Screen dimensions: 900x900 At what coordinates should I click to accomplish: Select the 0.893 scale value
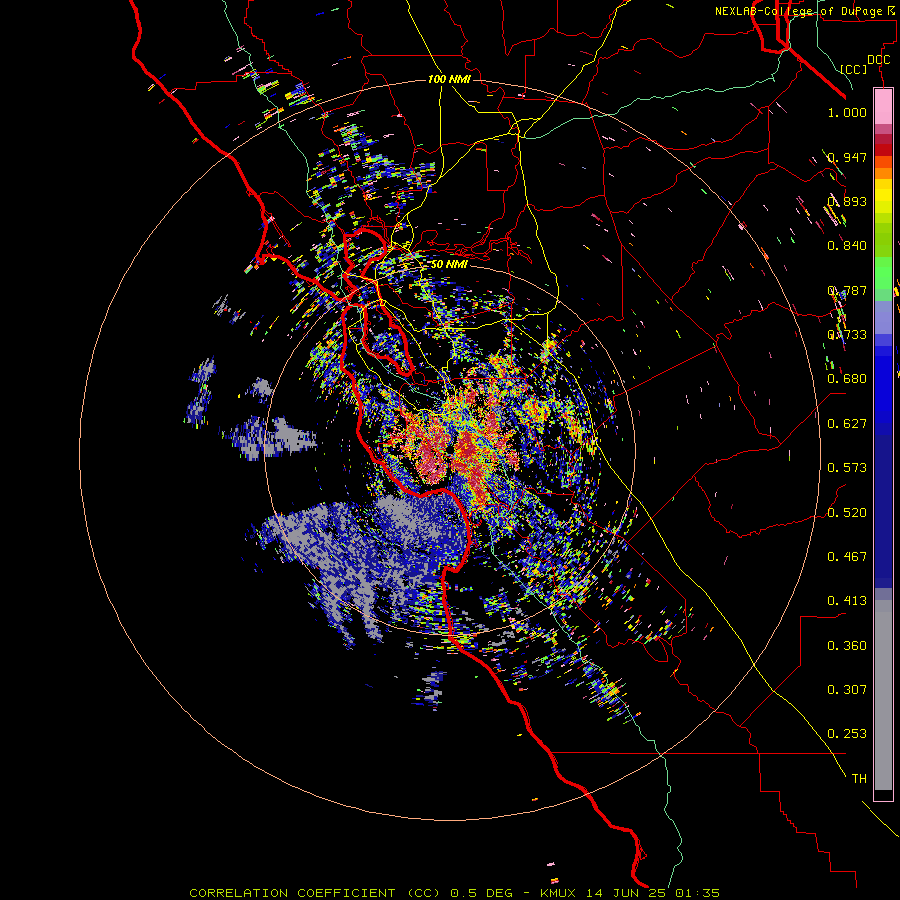[847, 201]
